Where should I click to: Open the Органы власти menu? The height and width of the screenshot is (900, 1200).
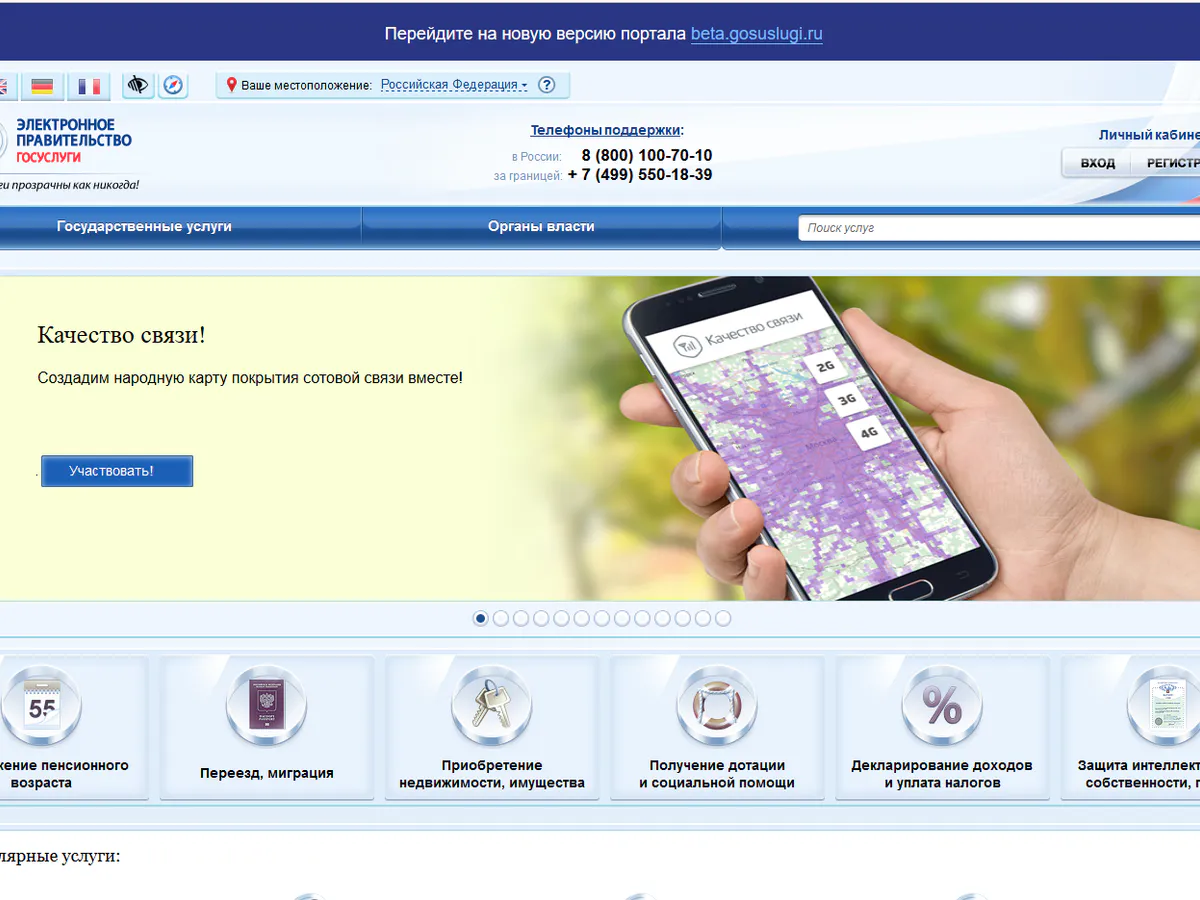click(x=541, y=227)
